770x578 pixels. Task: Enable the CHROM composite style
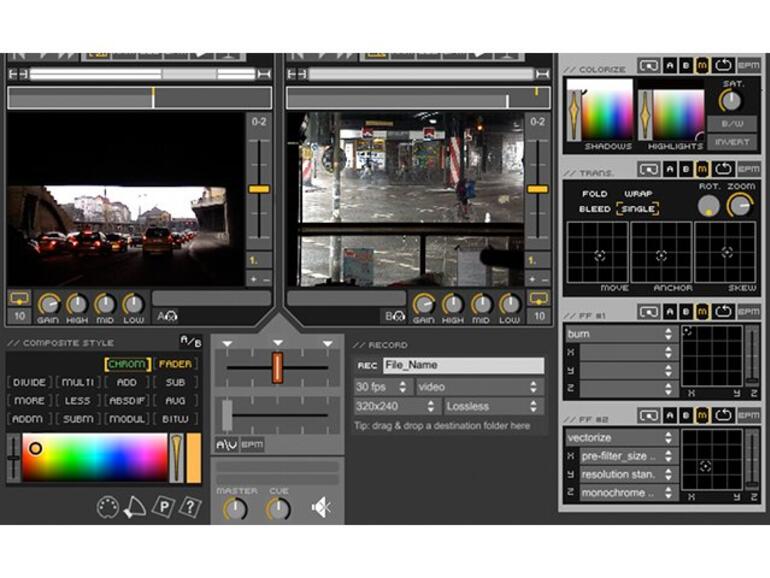click(x=127, y=364)
